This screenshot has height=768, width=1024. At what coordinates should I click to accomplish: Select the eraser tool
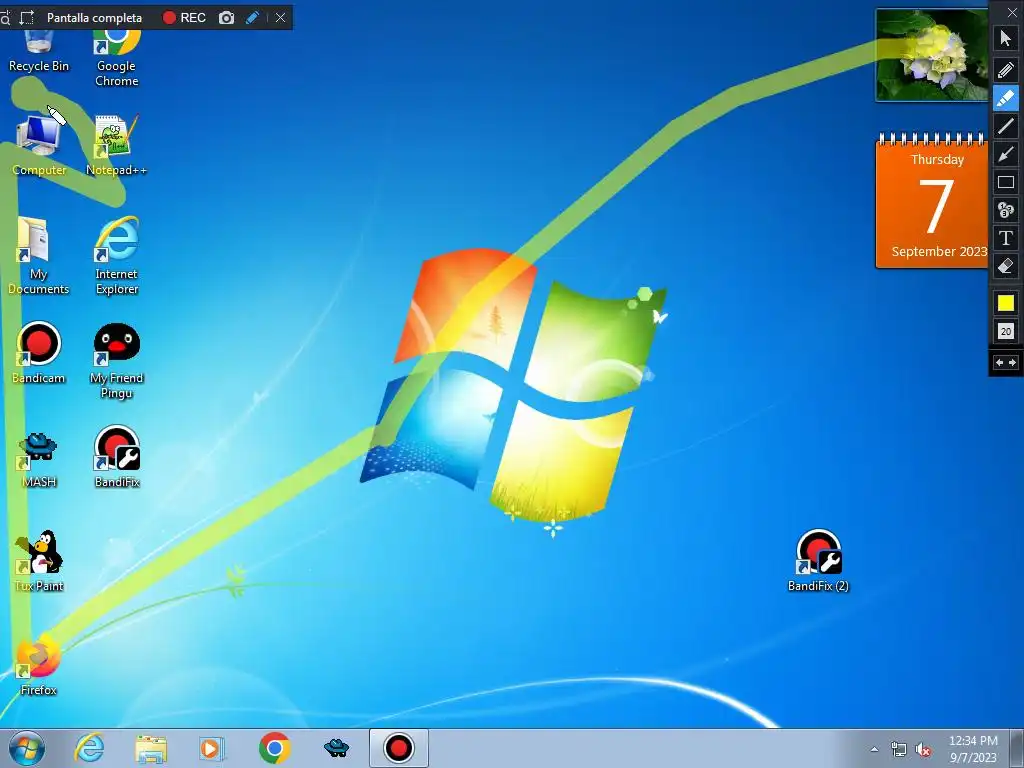click(1006, 266)
